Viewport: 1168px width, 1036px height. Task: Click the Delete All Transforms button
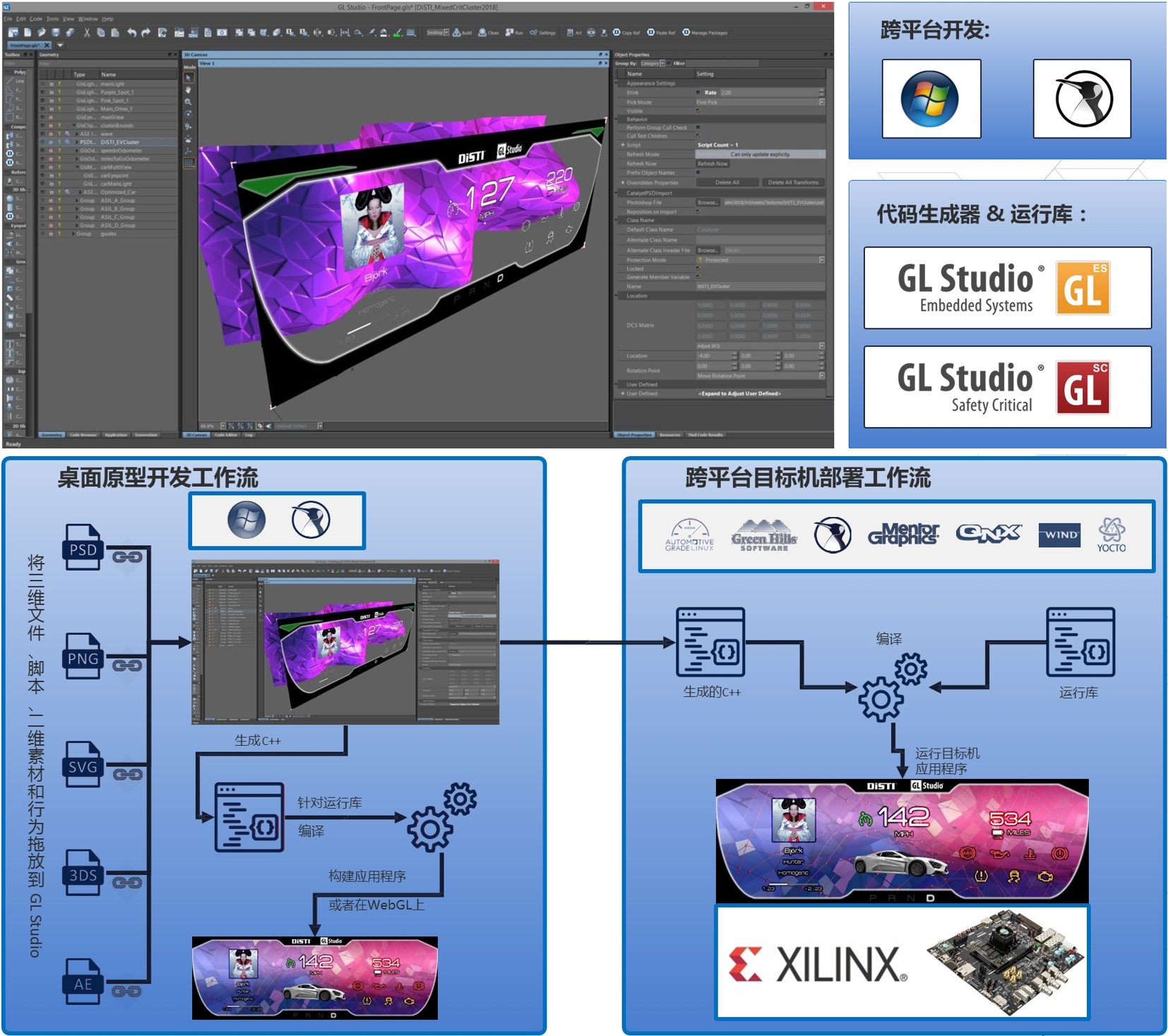click(793, 182)
